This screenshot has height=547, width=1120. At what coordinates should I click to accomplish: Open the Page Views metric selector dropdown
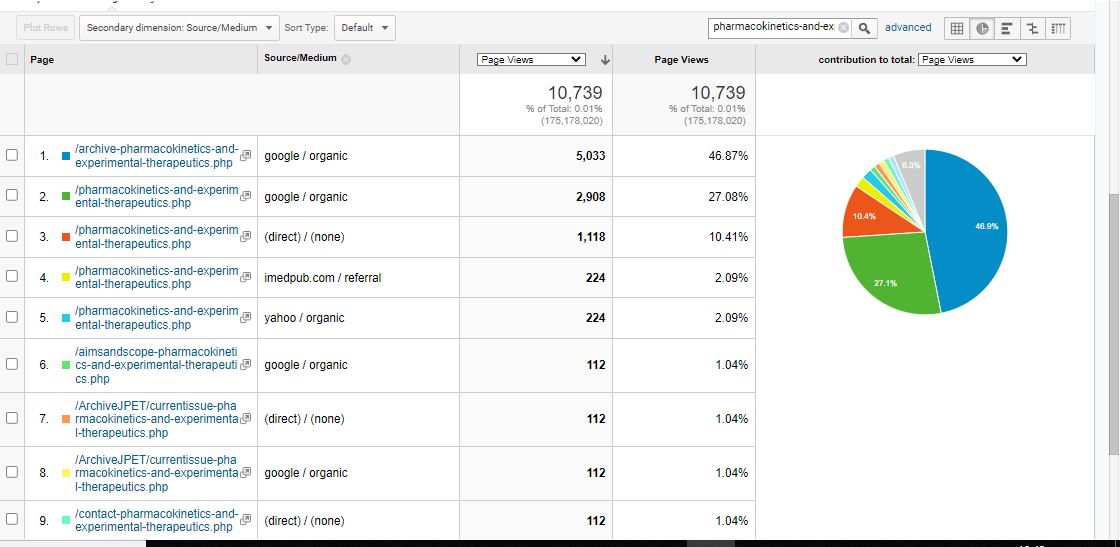coord(531,60)
